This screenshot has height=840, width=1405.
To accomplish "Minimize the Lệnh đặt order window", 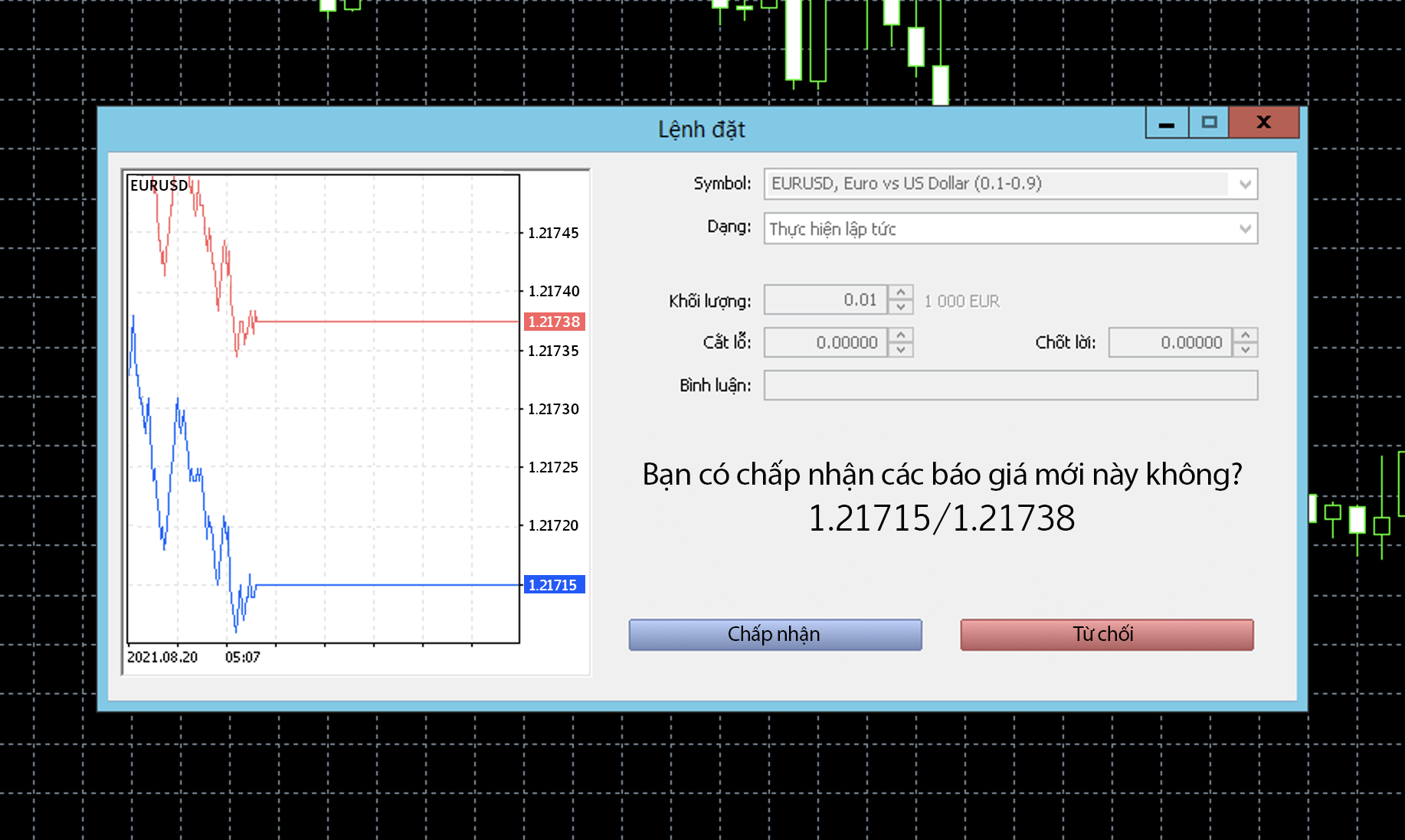I will 1167,123.
